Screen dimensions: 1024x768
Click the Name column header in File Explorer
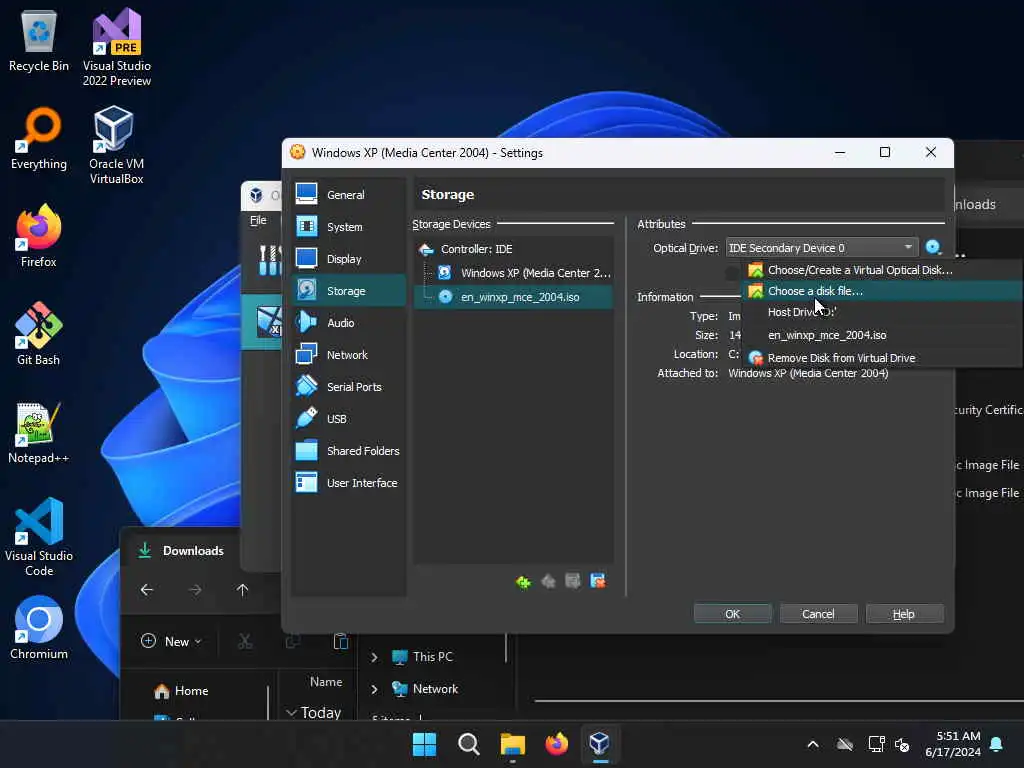(x=326, y=682)
